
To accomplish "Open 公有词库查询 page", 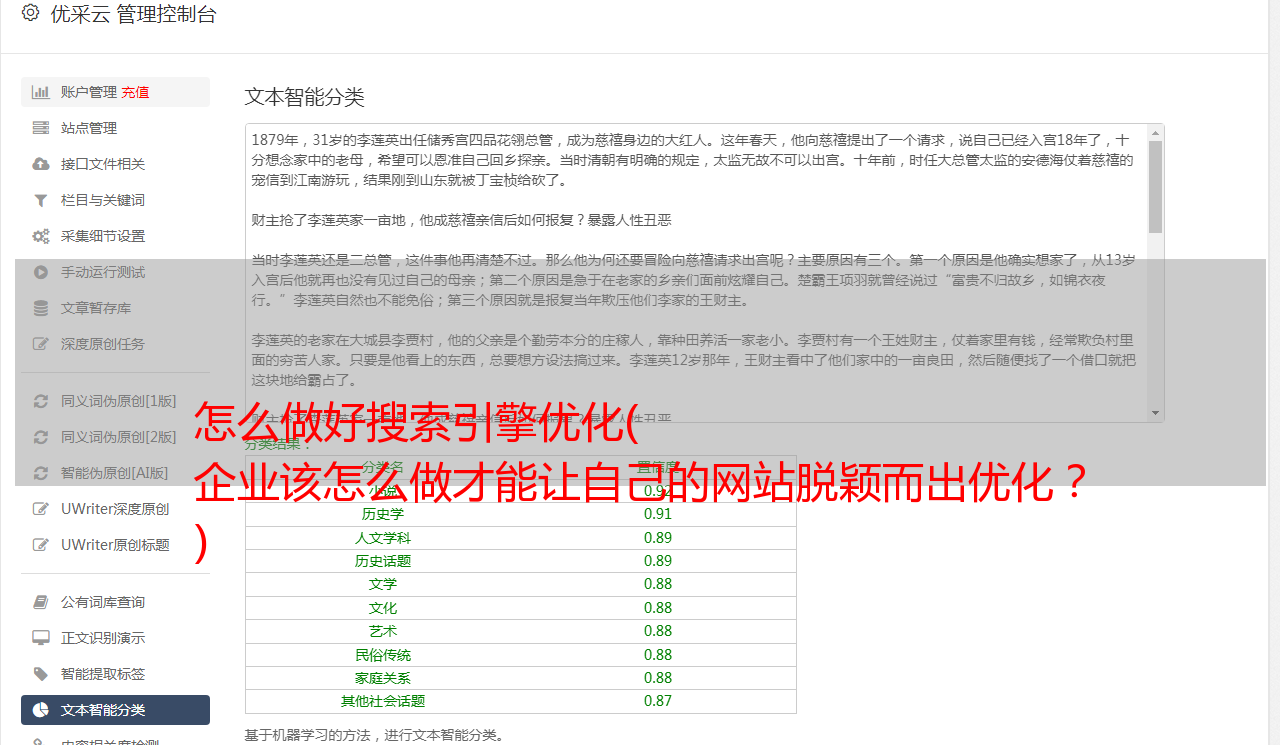I will point(115,602).
